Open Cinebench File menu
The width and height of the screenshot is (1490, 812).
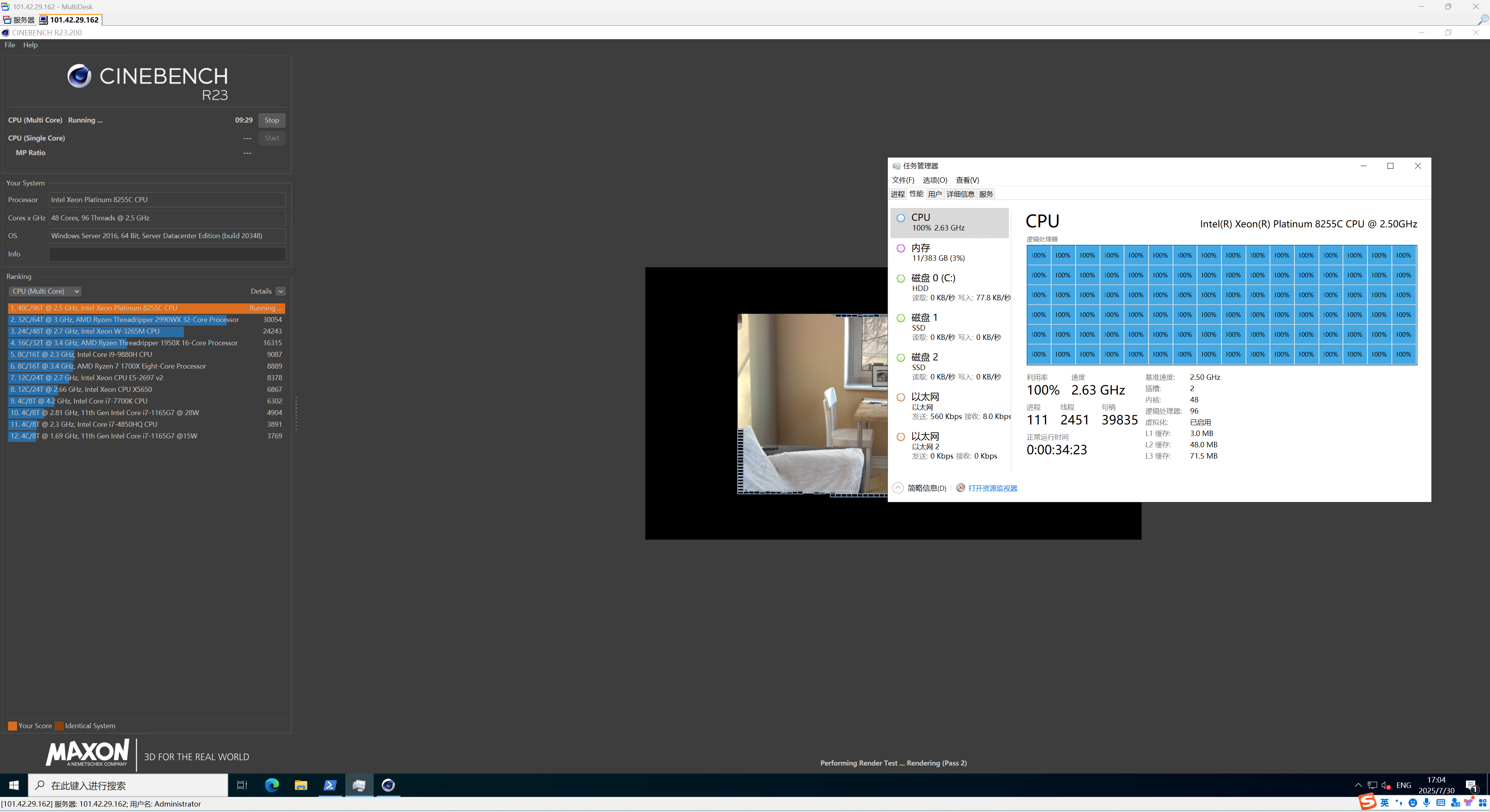point(10,45)
